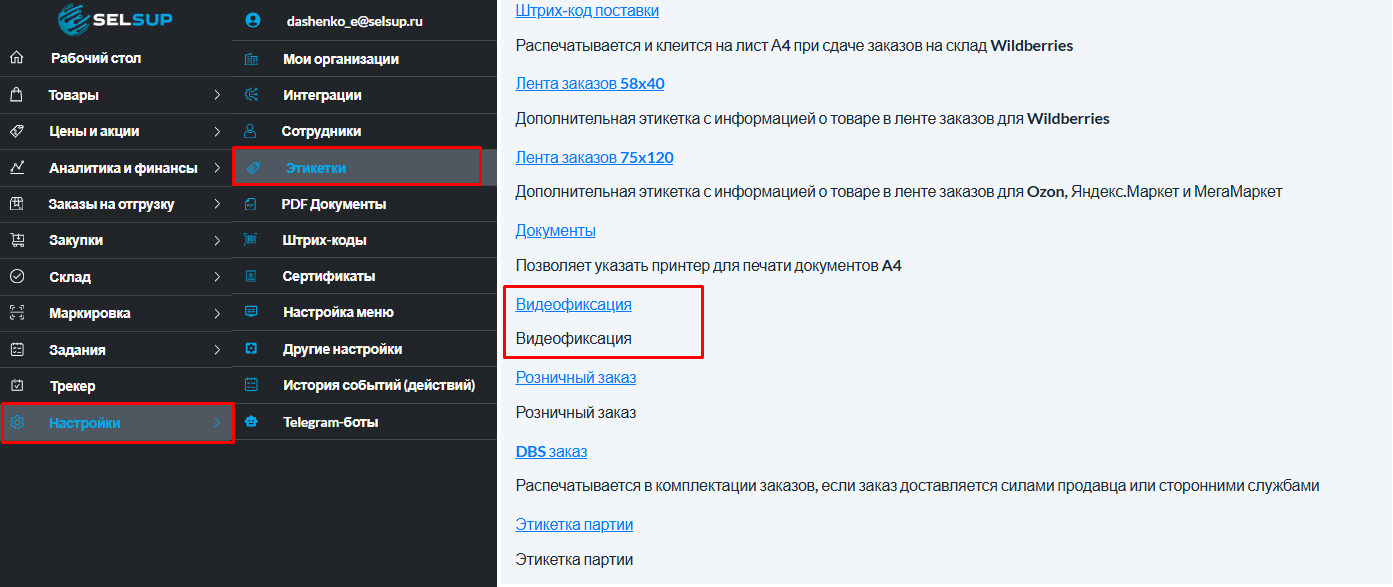Click the tag icon beside Цены и акции
The image size is (1393, 587).
point(16,131)
